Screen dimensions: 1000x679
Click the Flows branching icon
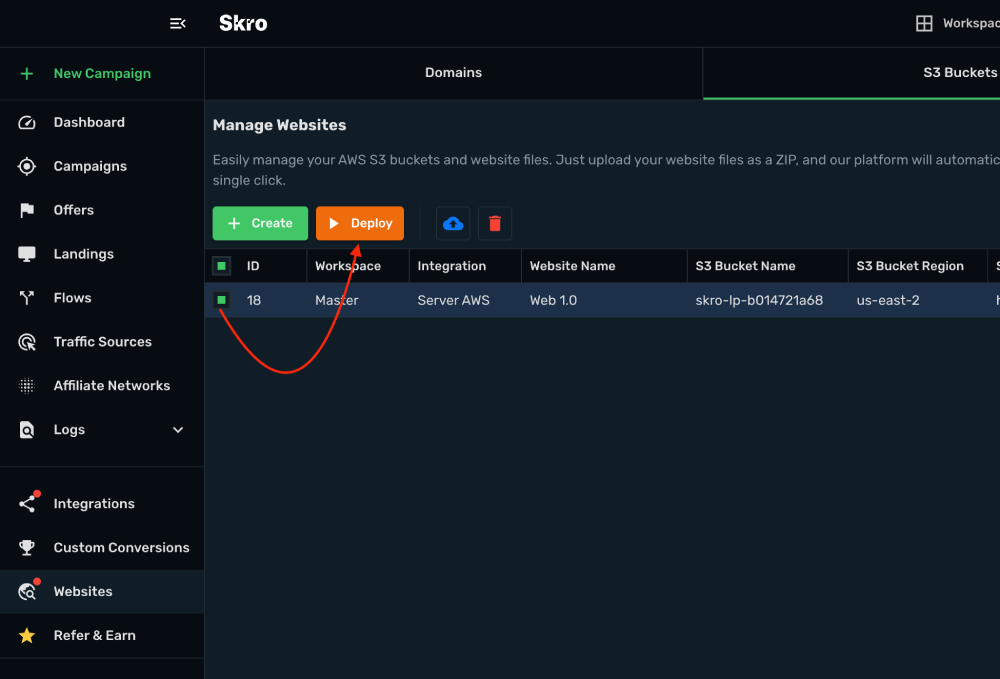pyautogui.click(x=27, y=298)
